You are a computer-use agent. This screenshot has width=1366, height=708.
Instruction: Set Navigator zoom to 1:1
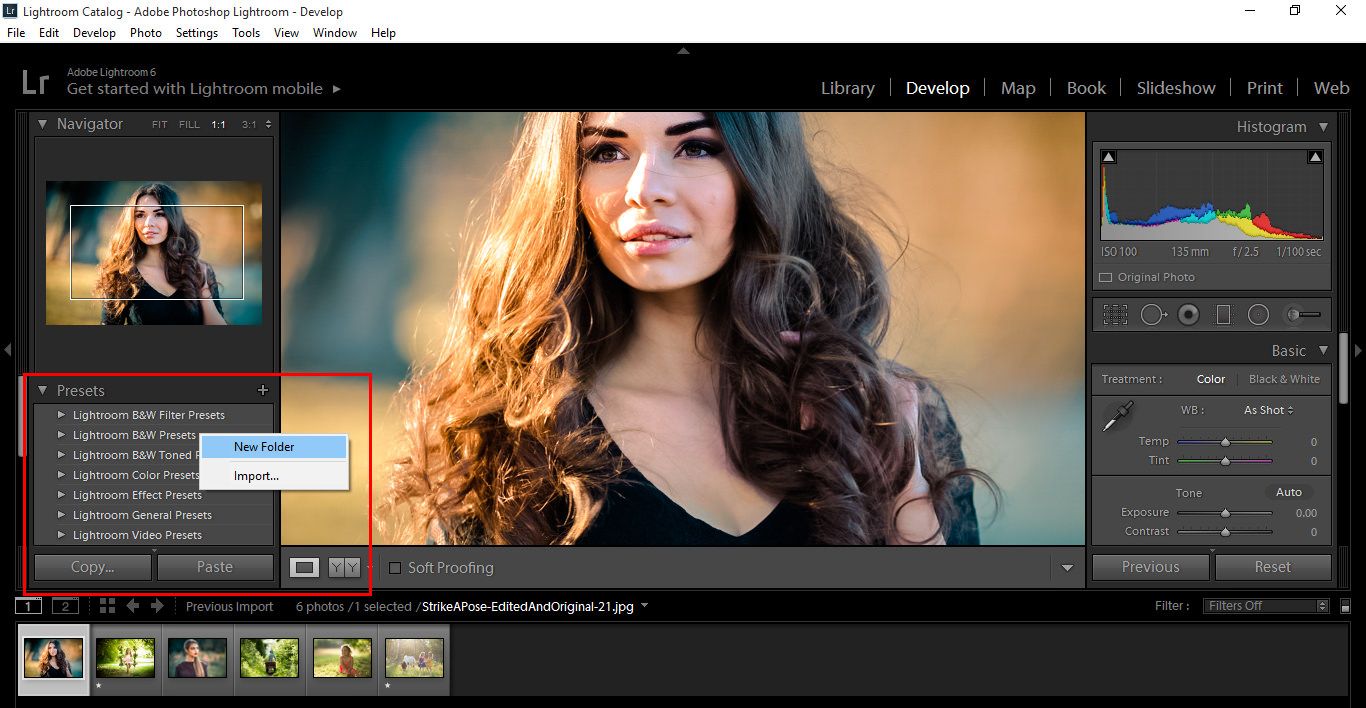coord(218,125)
